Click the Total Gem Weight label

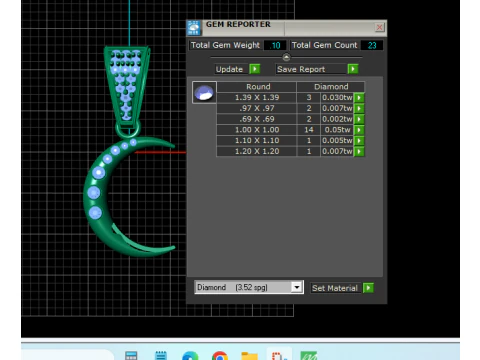tap(225, 45)
